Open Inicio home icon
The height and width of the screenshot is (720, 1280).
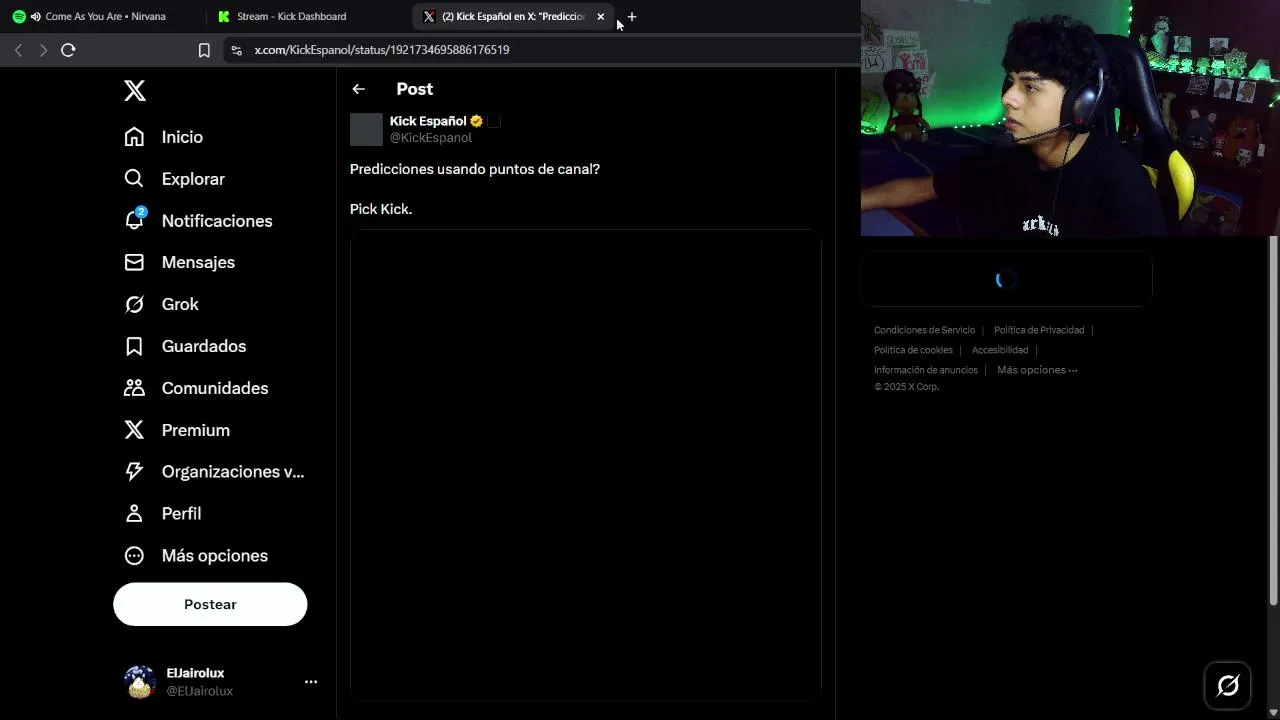click(x=134, y=137)
